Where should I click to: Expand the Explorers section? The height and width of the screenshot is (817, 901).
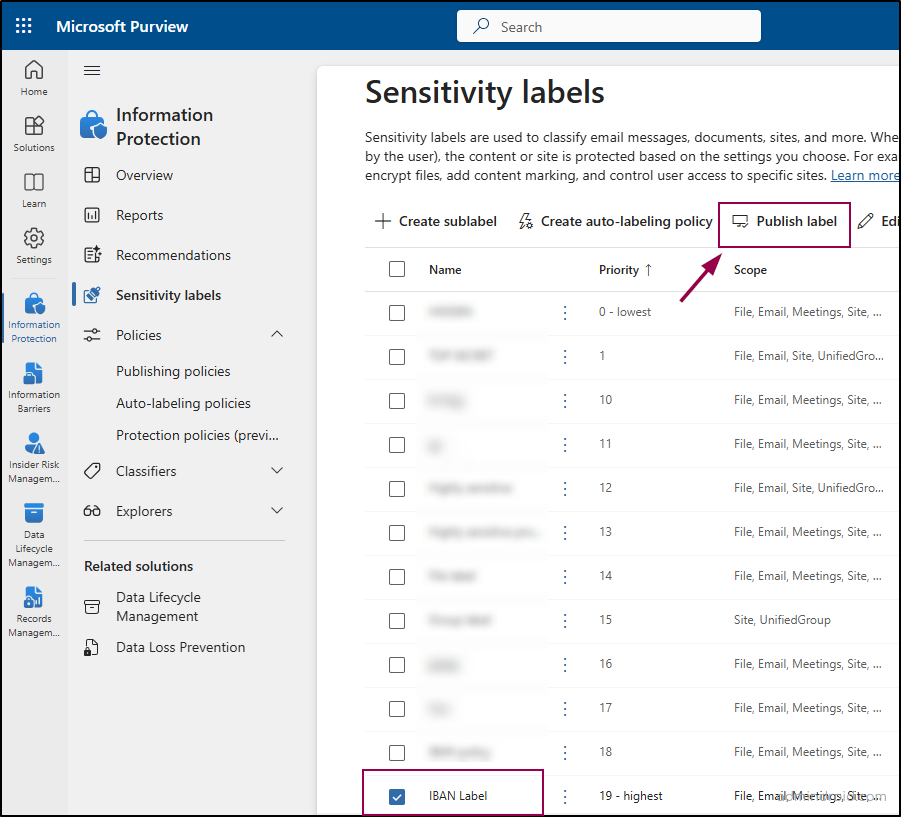click(x=277, y=511)
